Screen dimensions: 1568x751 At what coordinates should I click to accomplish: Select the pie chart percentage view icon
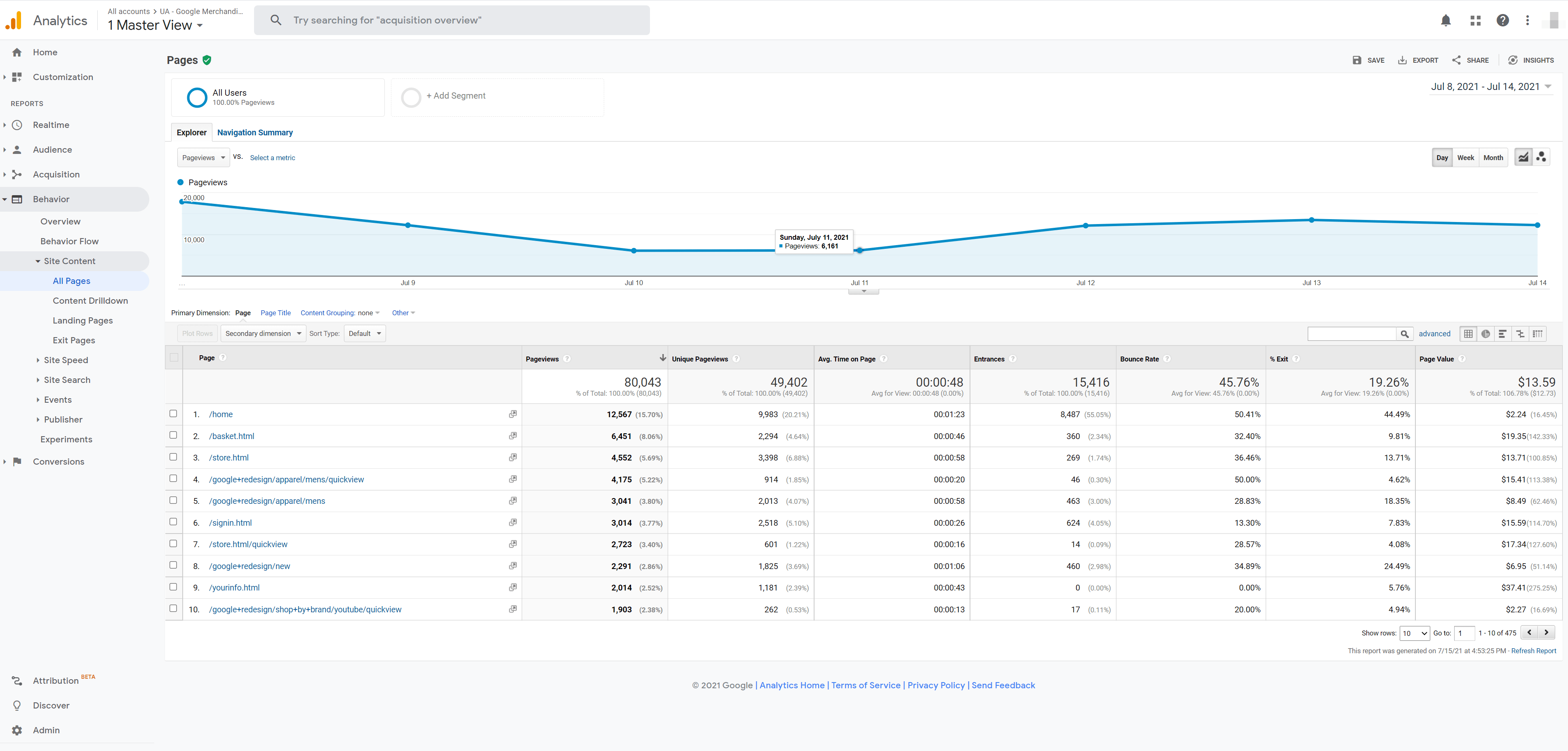[x=1485, y=334]
